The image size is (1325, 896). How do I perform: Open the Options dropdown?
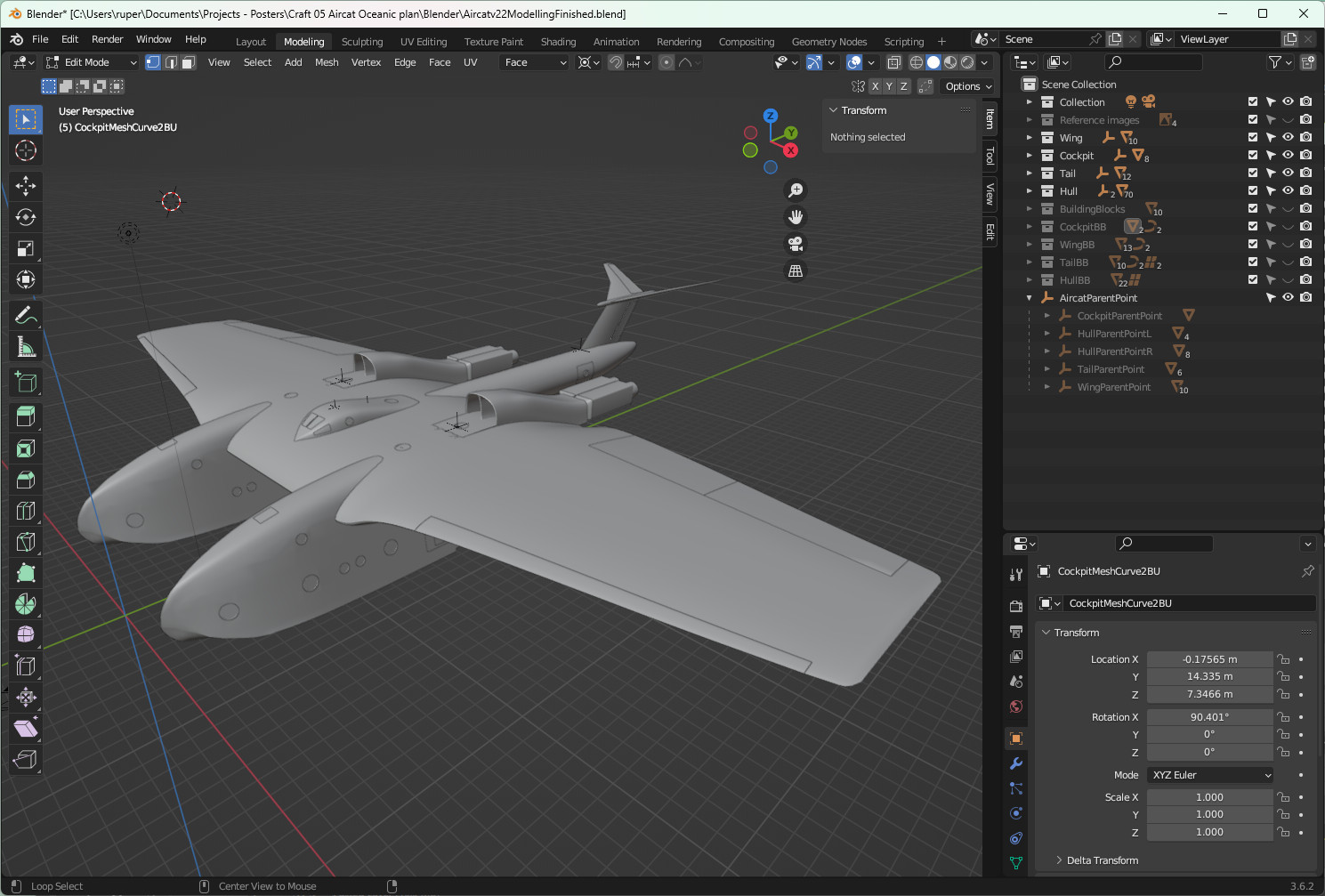(x=968, y=86)
